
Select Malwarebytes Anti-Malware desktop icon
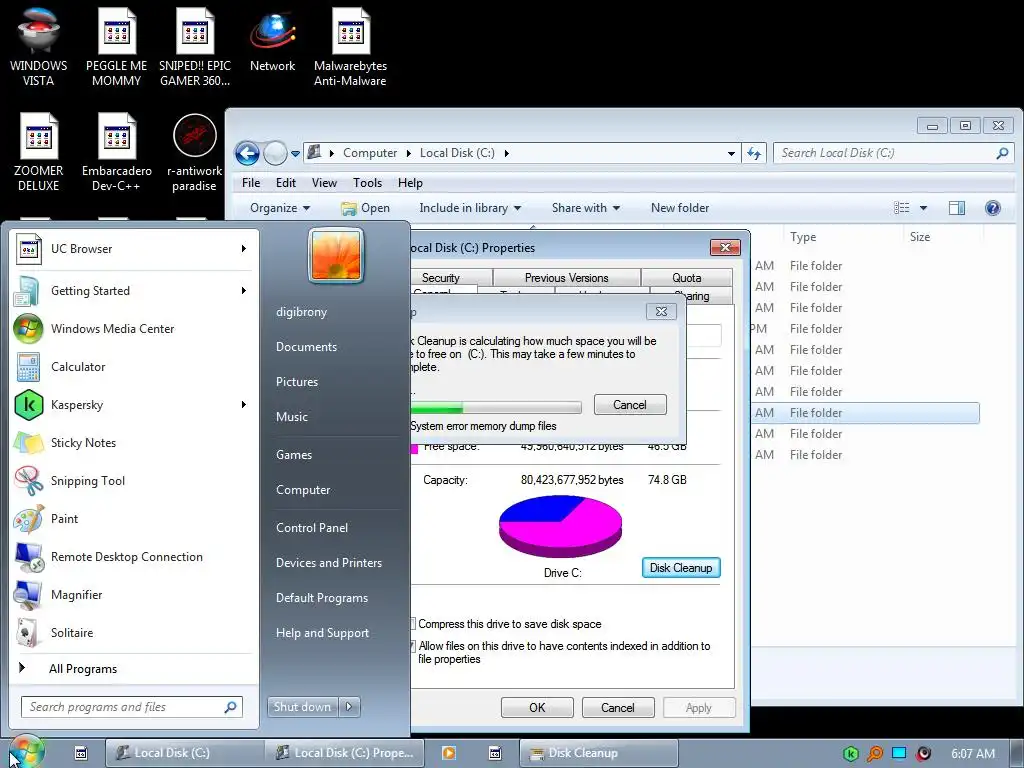(x=350, y=47)
